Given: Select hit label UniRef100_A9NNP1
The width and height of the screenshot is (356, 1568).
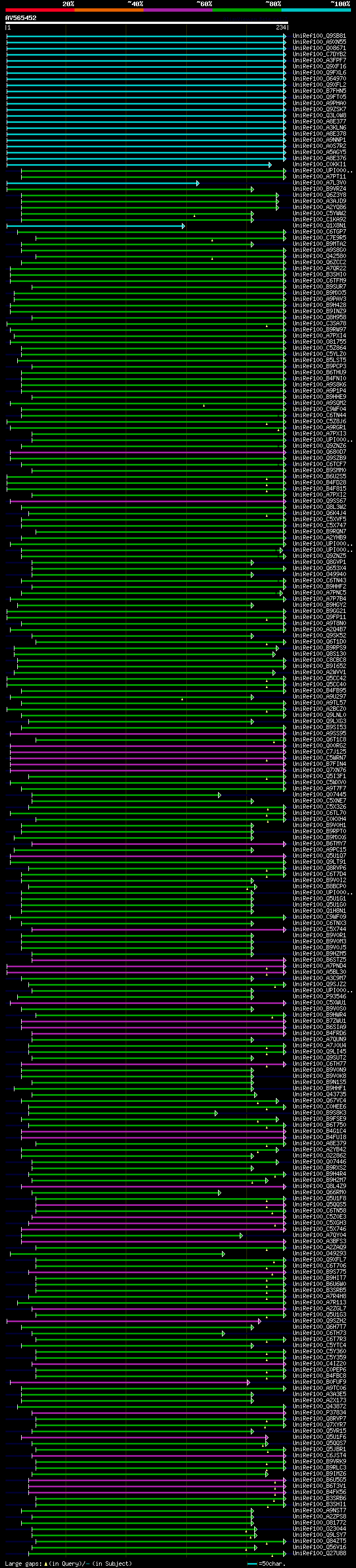Looking at the screenshot, I should tap(319, 140).
